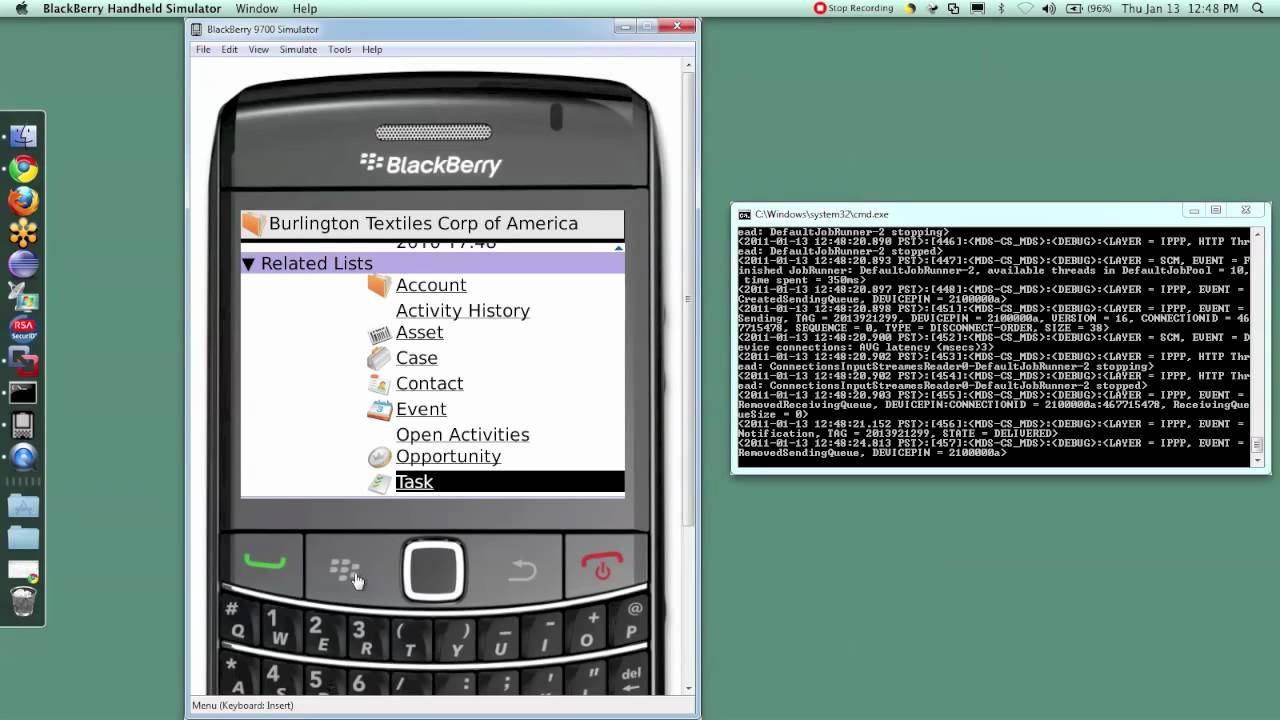Open the simulator Tools menu
This screenshot has width=1280, height=720.
click(x=340, y=49)
